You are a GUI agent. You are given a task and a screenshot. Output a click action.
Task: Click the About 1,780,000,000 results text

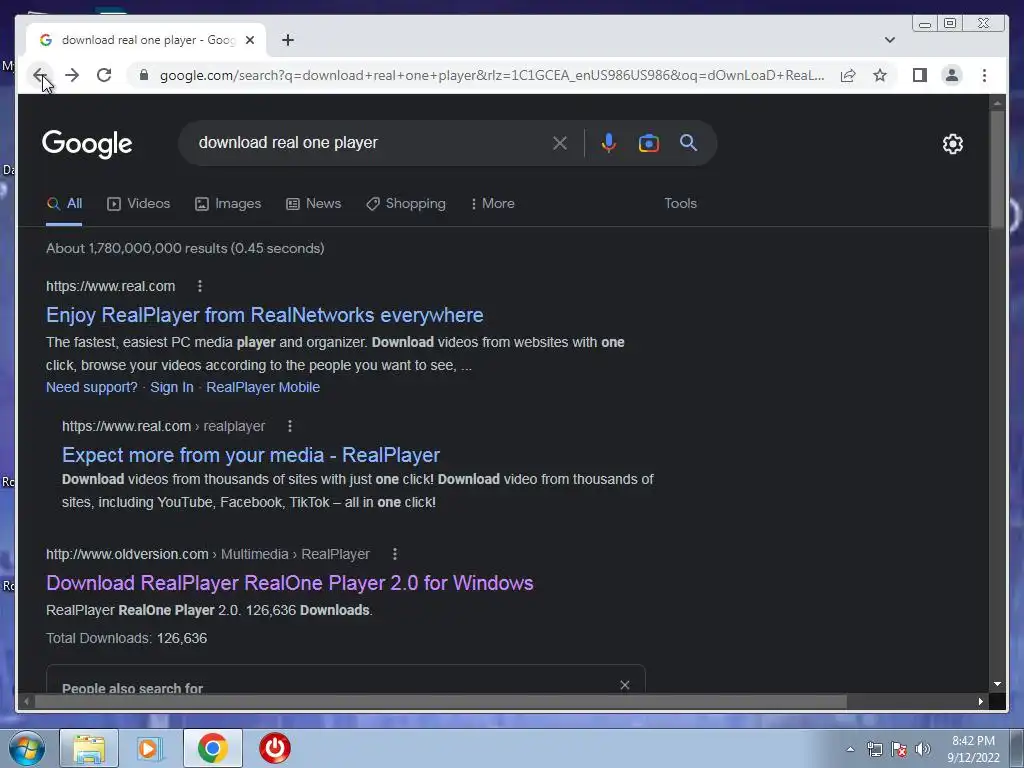[x=185, y=248]
